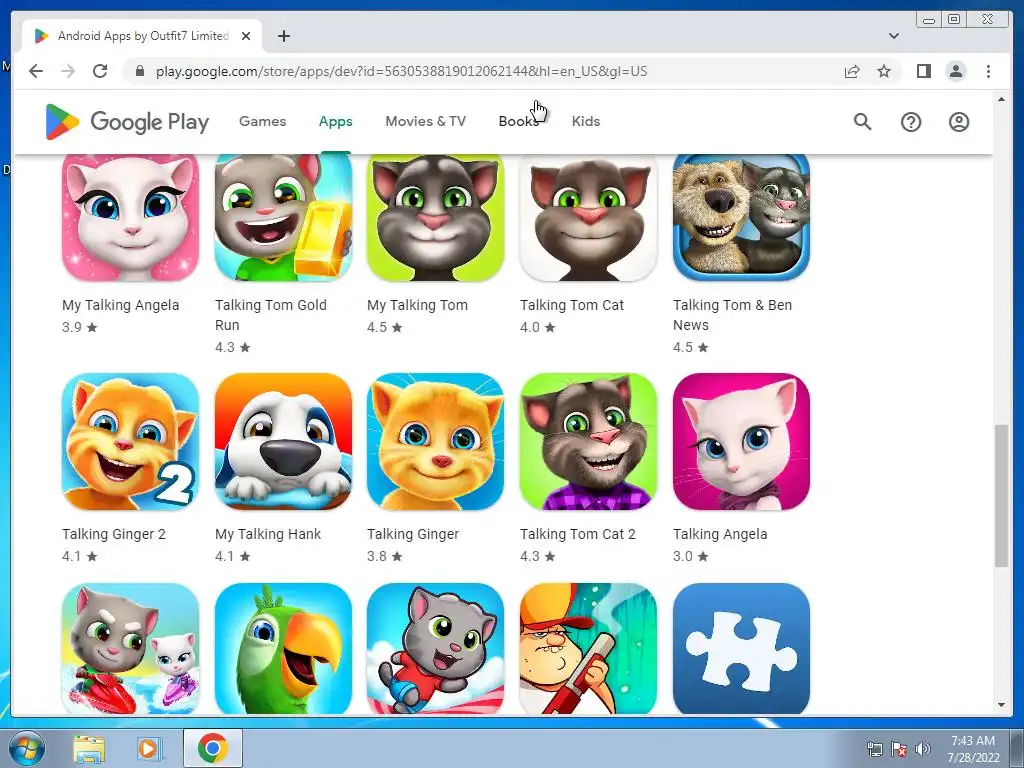
Task: Go back to the previous page
Action: 36,71
